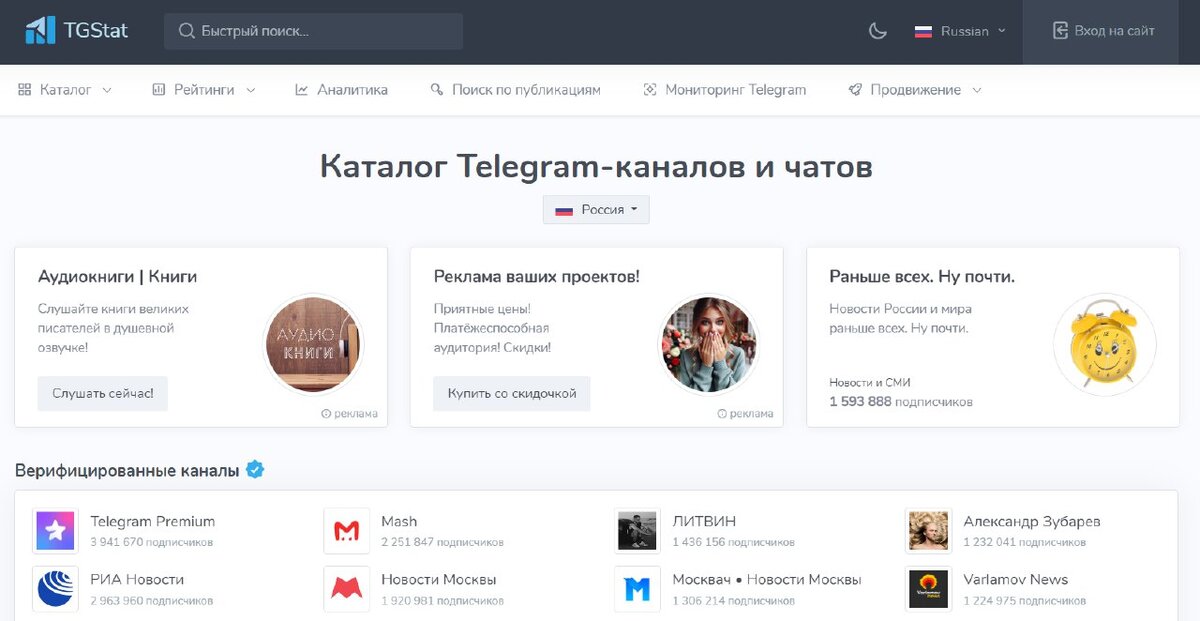Open the Александр Зубарев channel name

(x=1032, y=521)
